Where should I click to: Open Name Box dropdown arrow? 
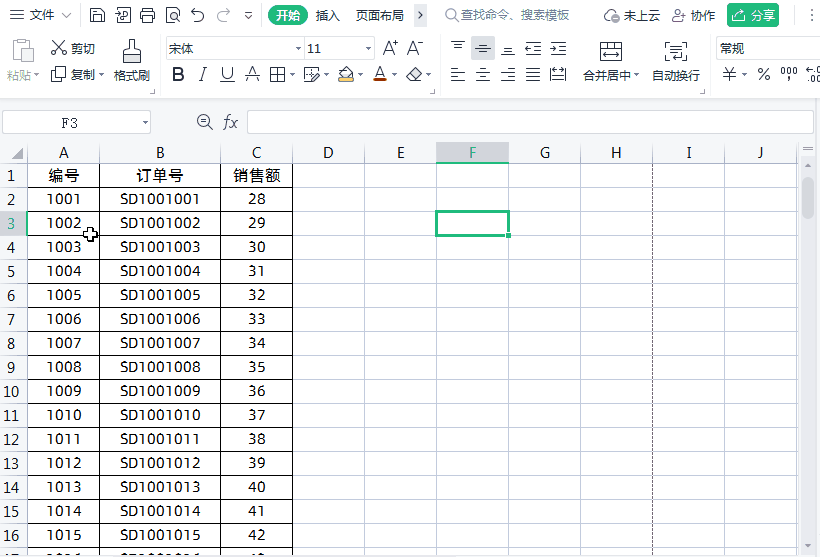(x=145, y=123)
